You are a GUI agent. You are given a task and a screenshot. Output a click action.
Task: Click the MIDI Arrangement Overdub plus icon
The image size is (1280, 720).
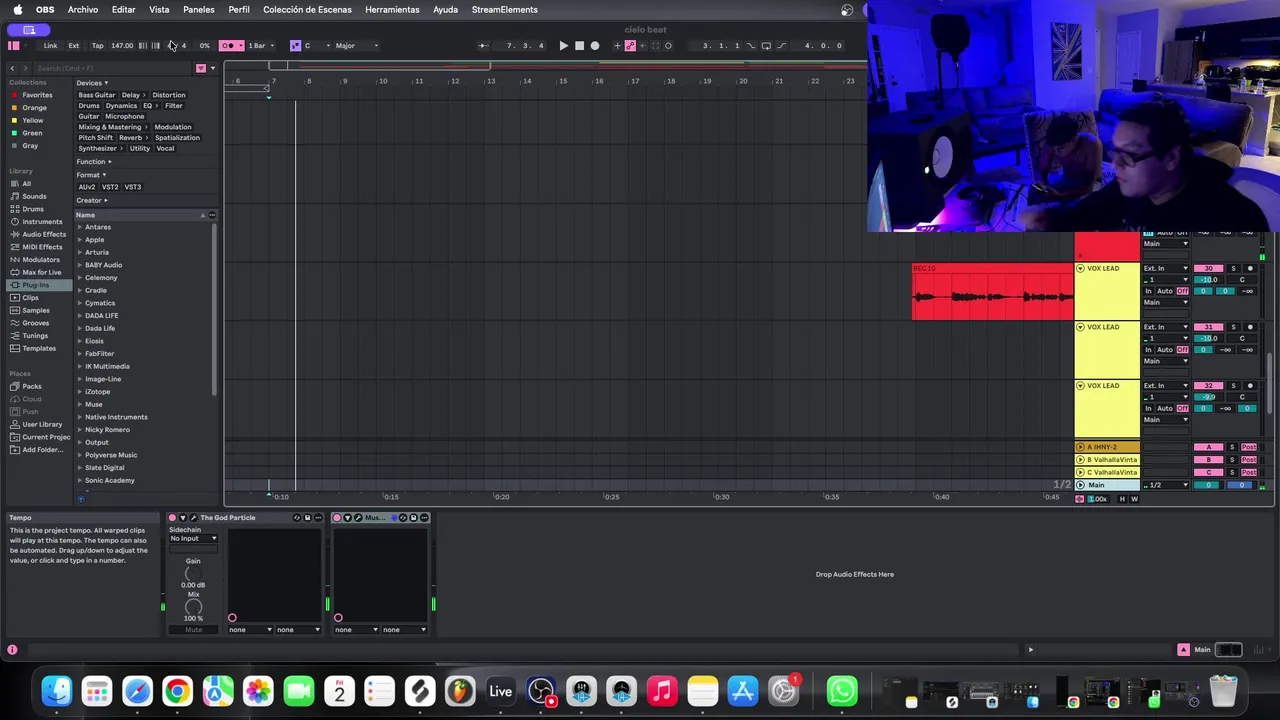[x=616, y=45]
